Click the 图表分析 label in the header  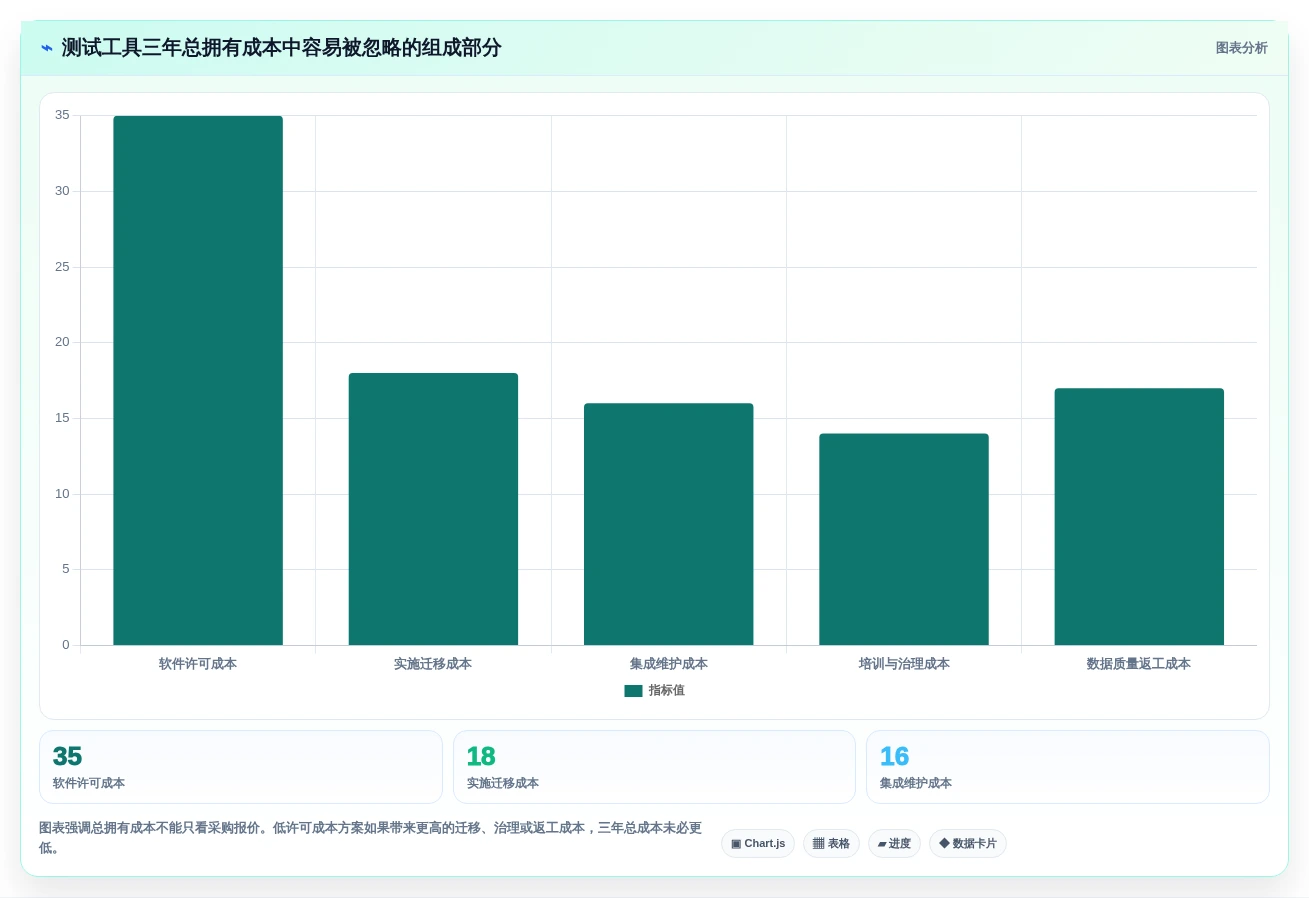click(1241, 48)
